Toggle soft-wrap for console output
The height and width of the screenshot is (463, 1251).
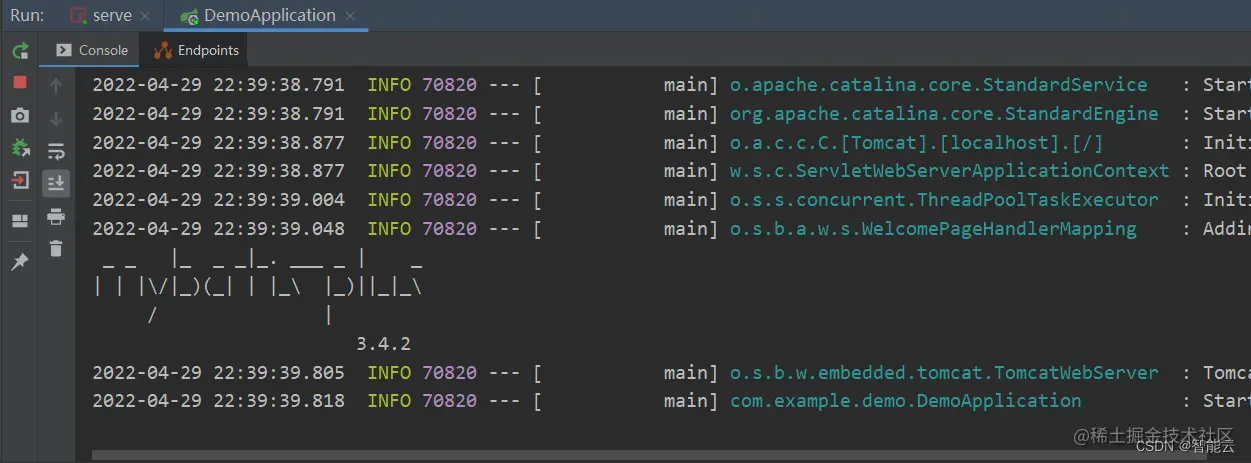pos(56,151)
